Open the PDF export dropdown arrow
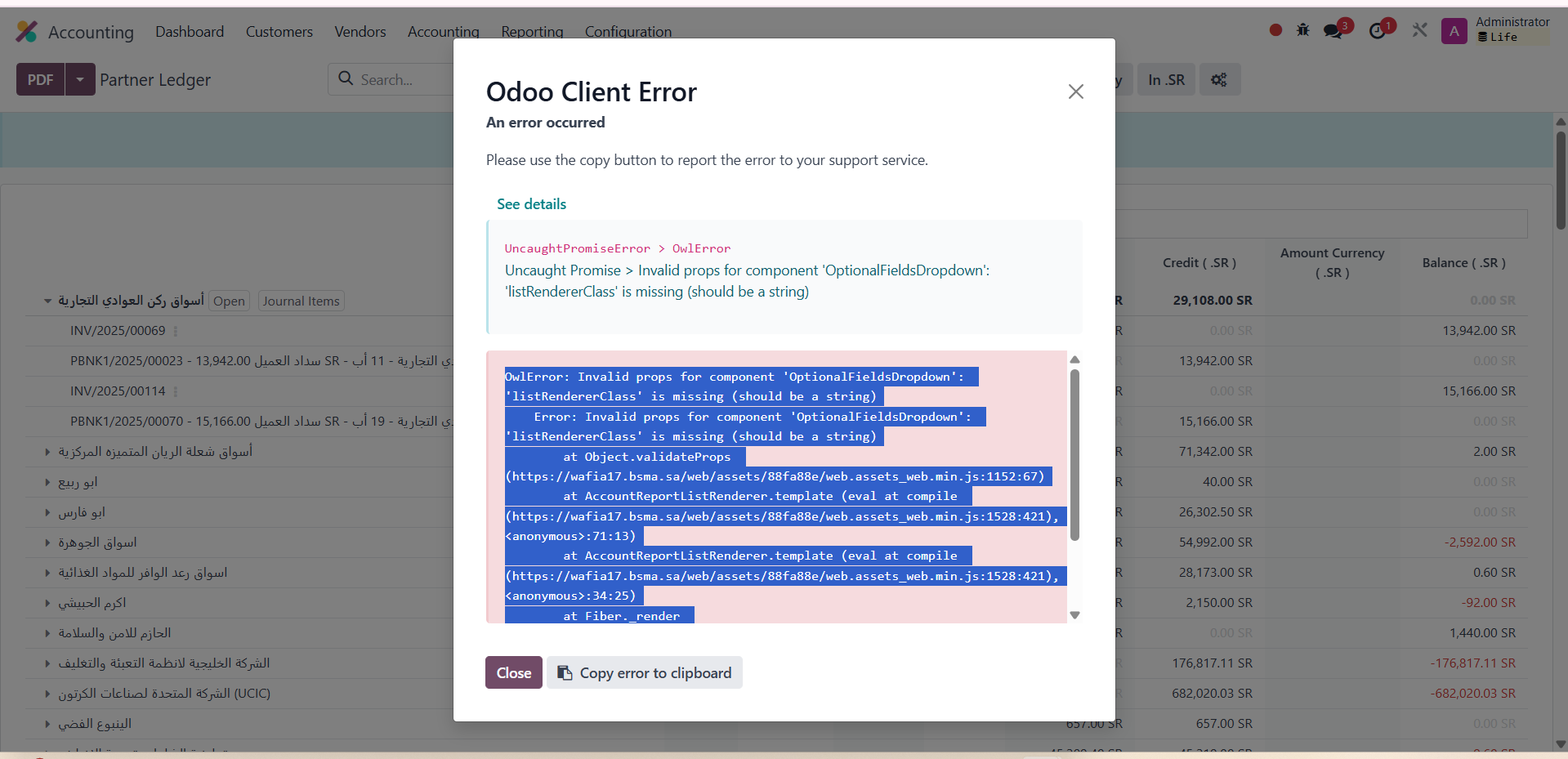 (x=80, y=80)
